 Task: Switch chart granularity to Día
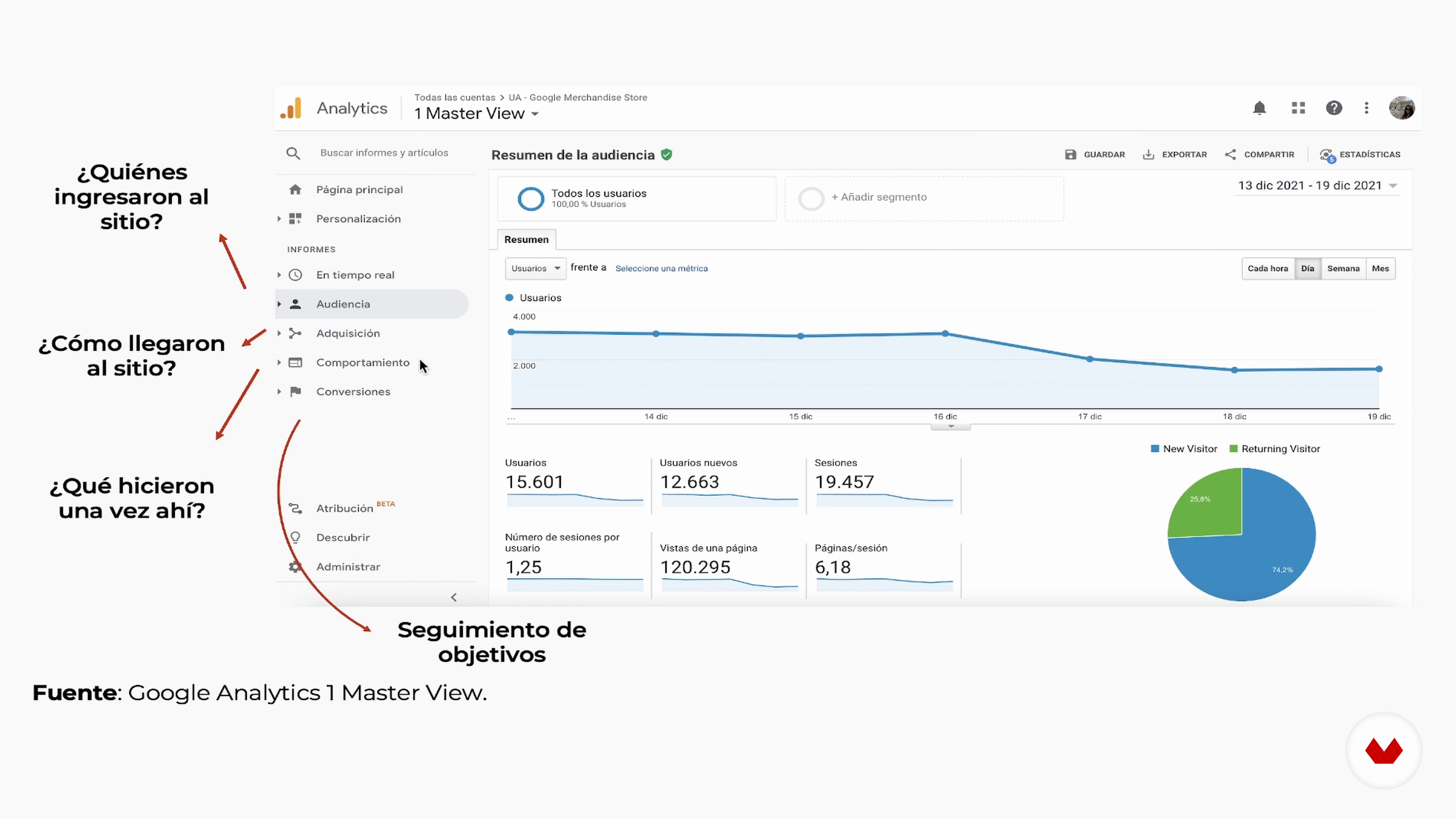[x=1307, y=268]
